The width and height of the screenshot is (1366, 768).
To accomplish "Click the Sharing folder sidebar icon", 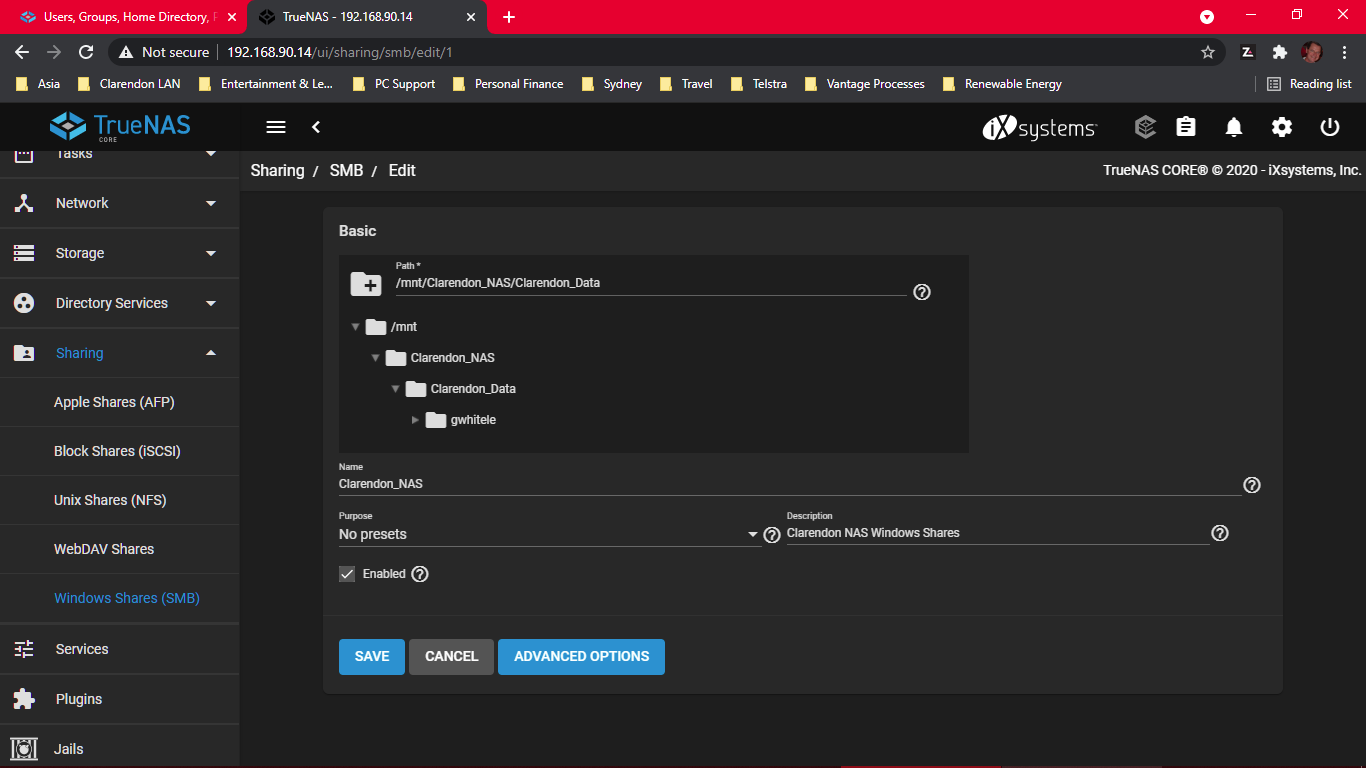I will tap(24, 353).
